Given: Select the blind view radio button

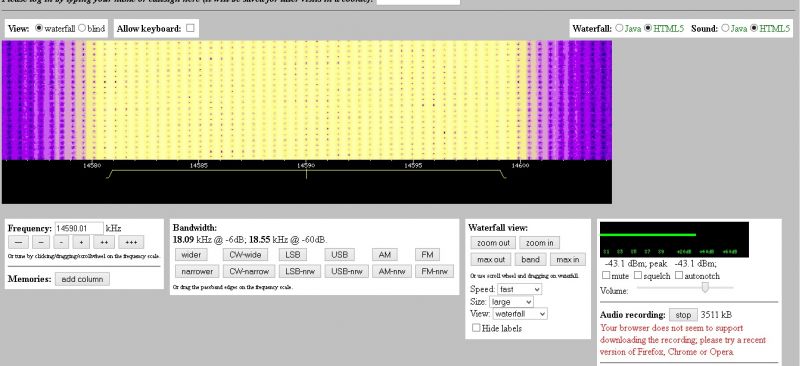Looking at the screenshot, I should click(x=82, y=29).
